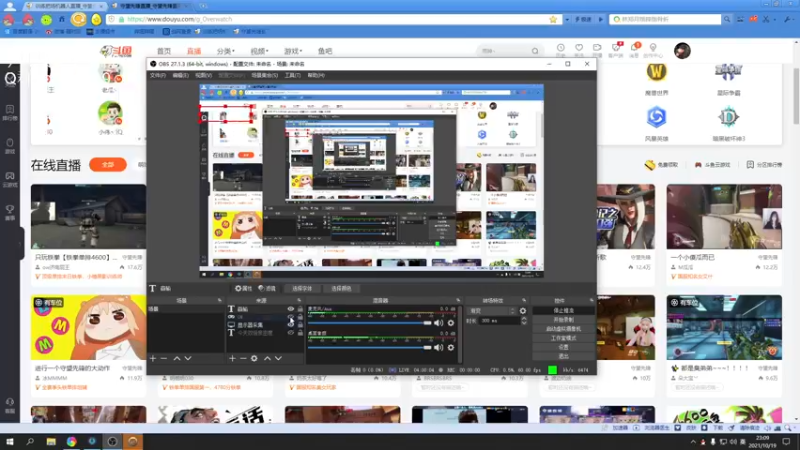Image resolution: width=800 pixels, height=450 pixels.
Task: Expand the 游戏 dropdown in Douyu navigation
Action: 293,51
